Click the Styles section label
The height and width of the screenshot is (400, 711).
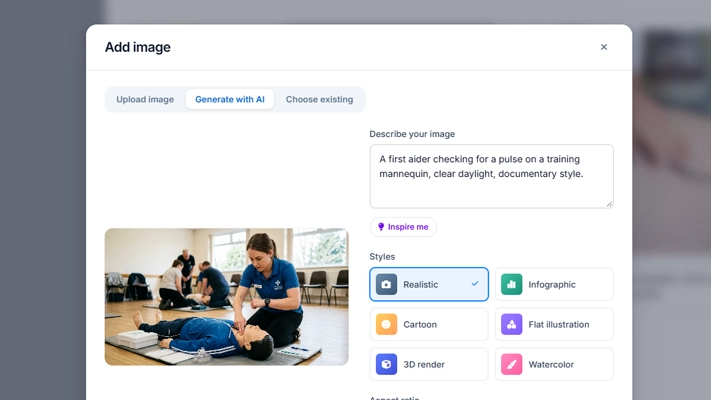pyautogui.click(x=382, y=257)
